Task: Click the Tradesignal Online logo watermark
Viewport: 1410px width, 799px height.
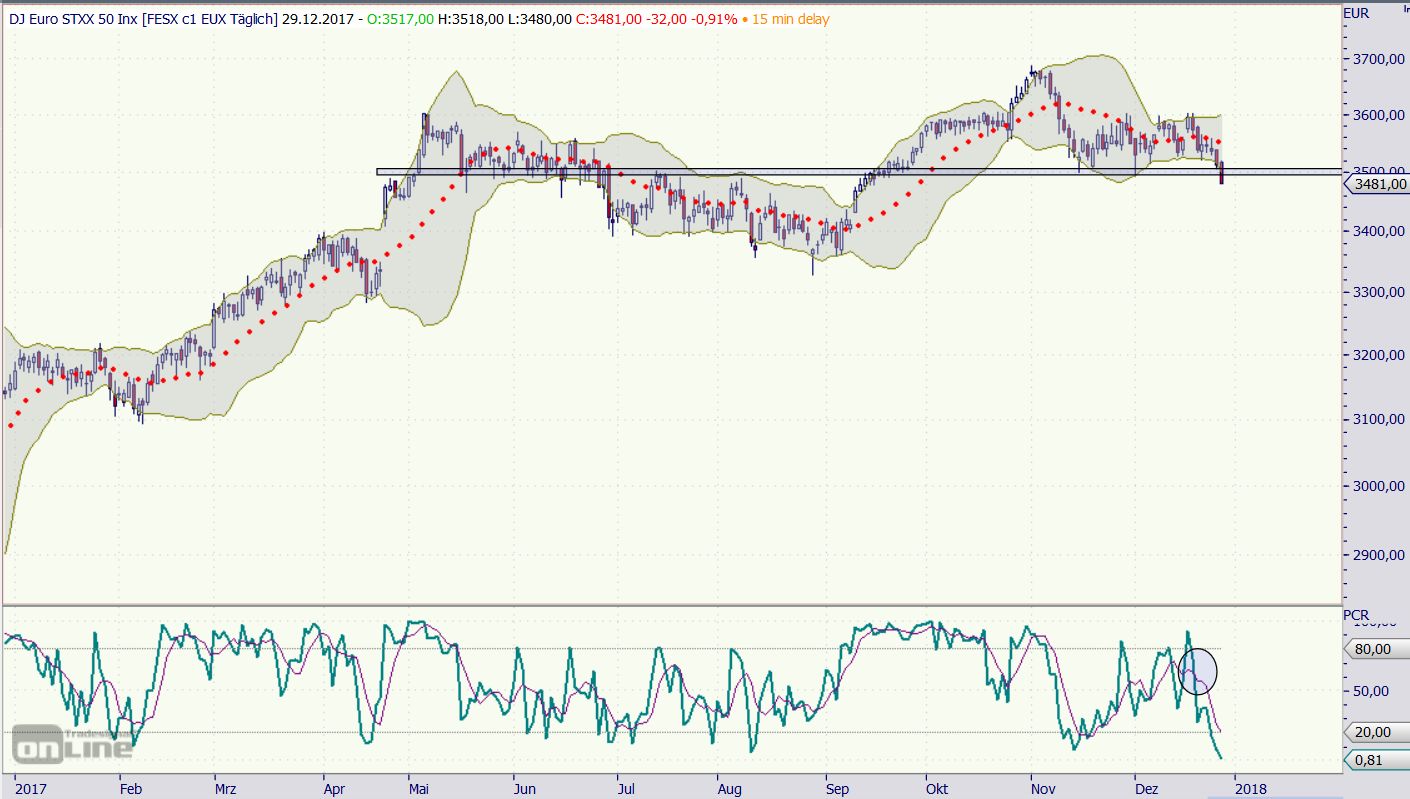Action: coord(72,743)
